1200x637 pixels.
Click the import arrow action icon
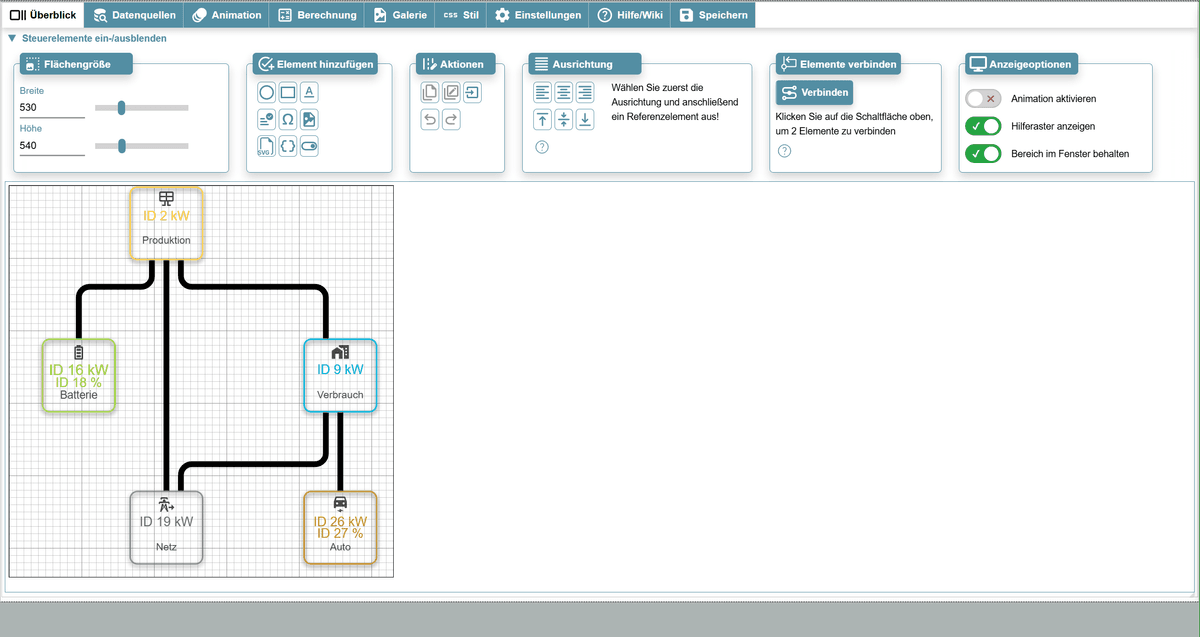[472, 92]
